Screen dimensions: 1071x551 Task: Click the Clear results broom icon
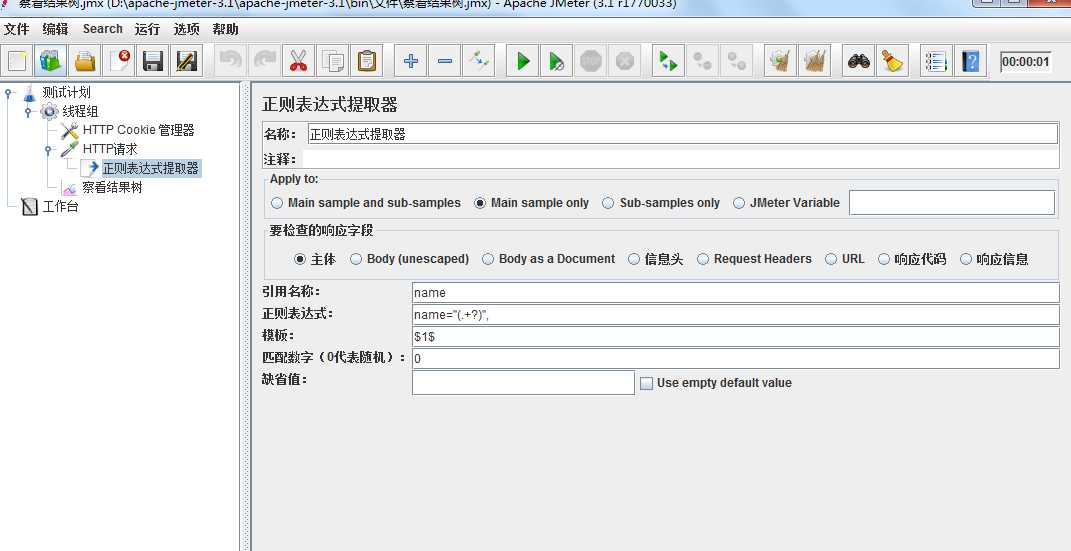point(780,61)
